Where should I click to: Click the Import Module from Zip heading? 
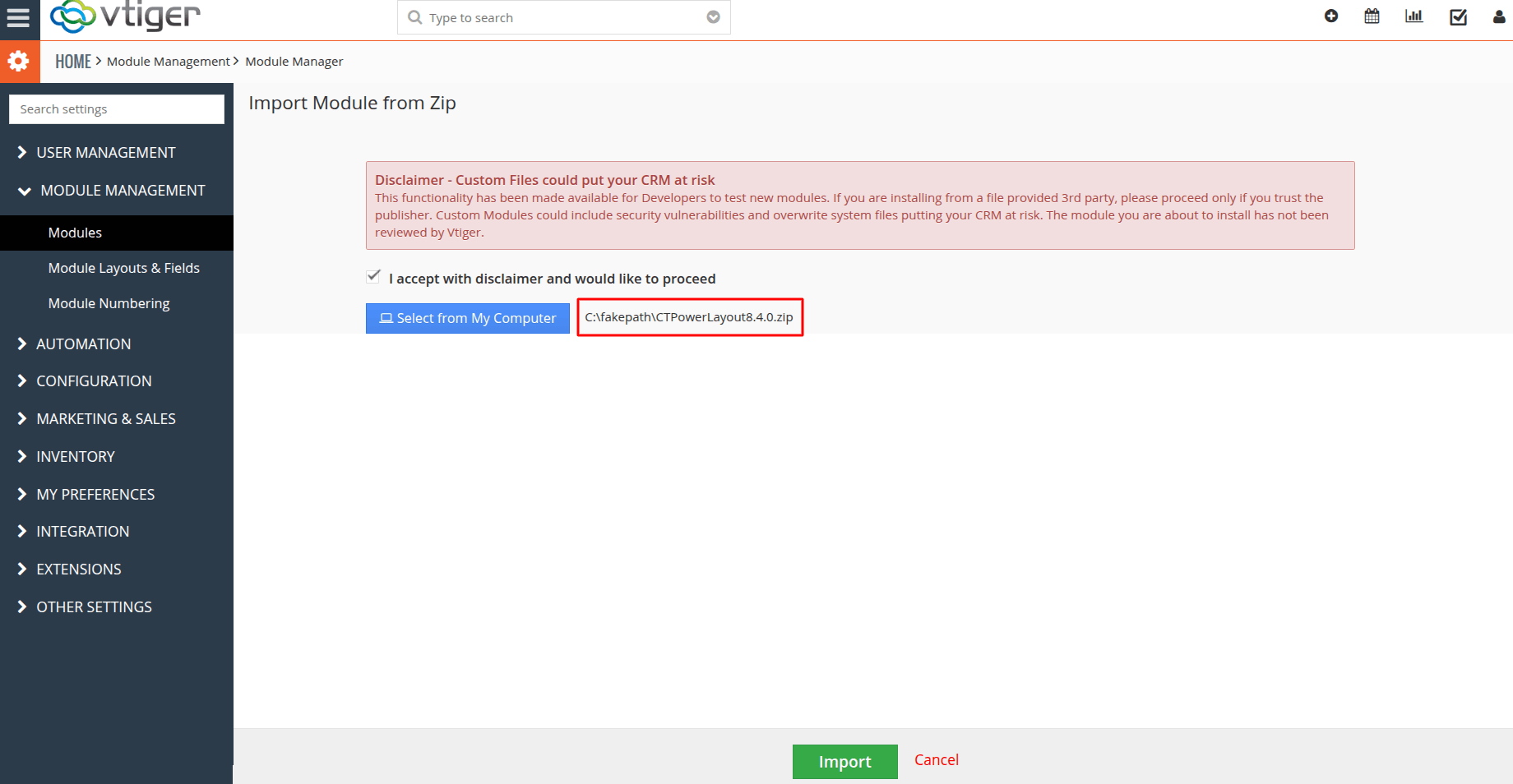pos(353,103)
